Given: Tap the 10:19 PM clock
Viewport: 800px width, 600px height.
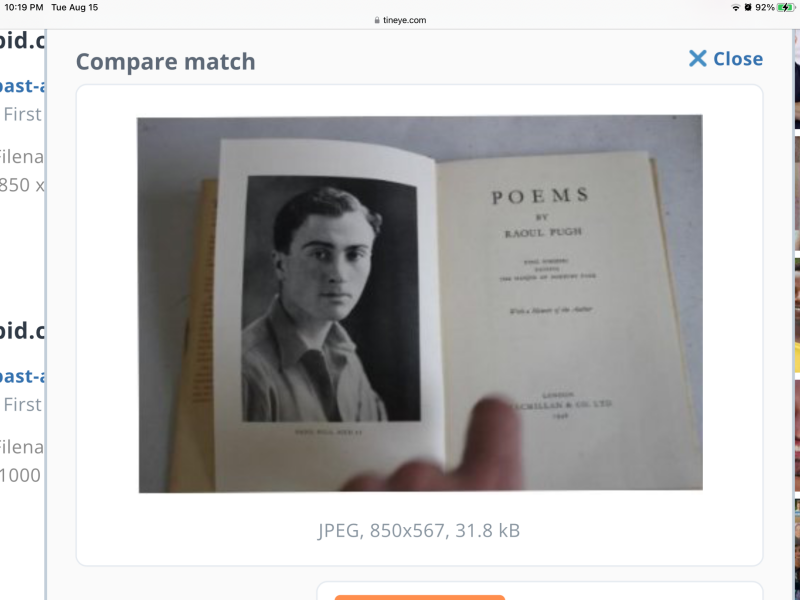Looking at the screenshot, I should pyautogui.click(x=23, y=8).
